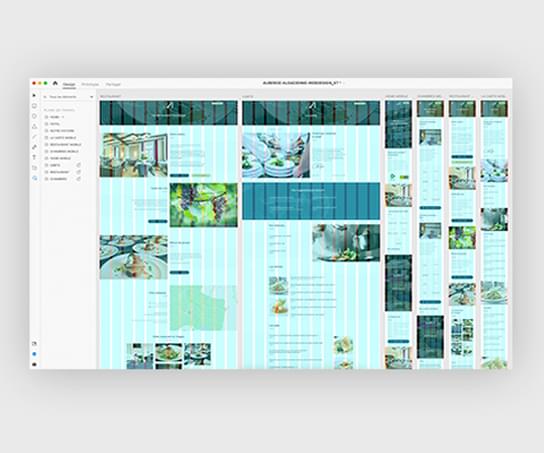Pick the Zoom magnifier tool
Screen dimensions: 544x453
coord(34,178)
